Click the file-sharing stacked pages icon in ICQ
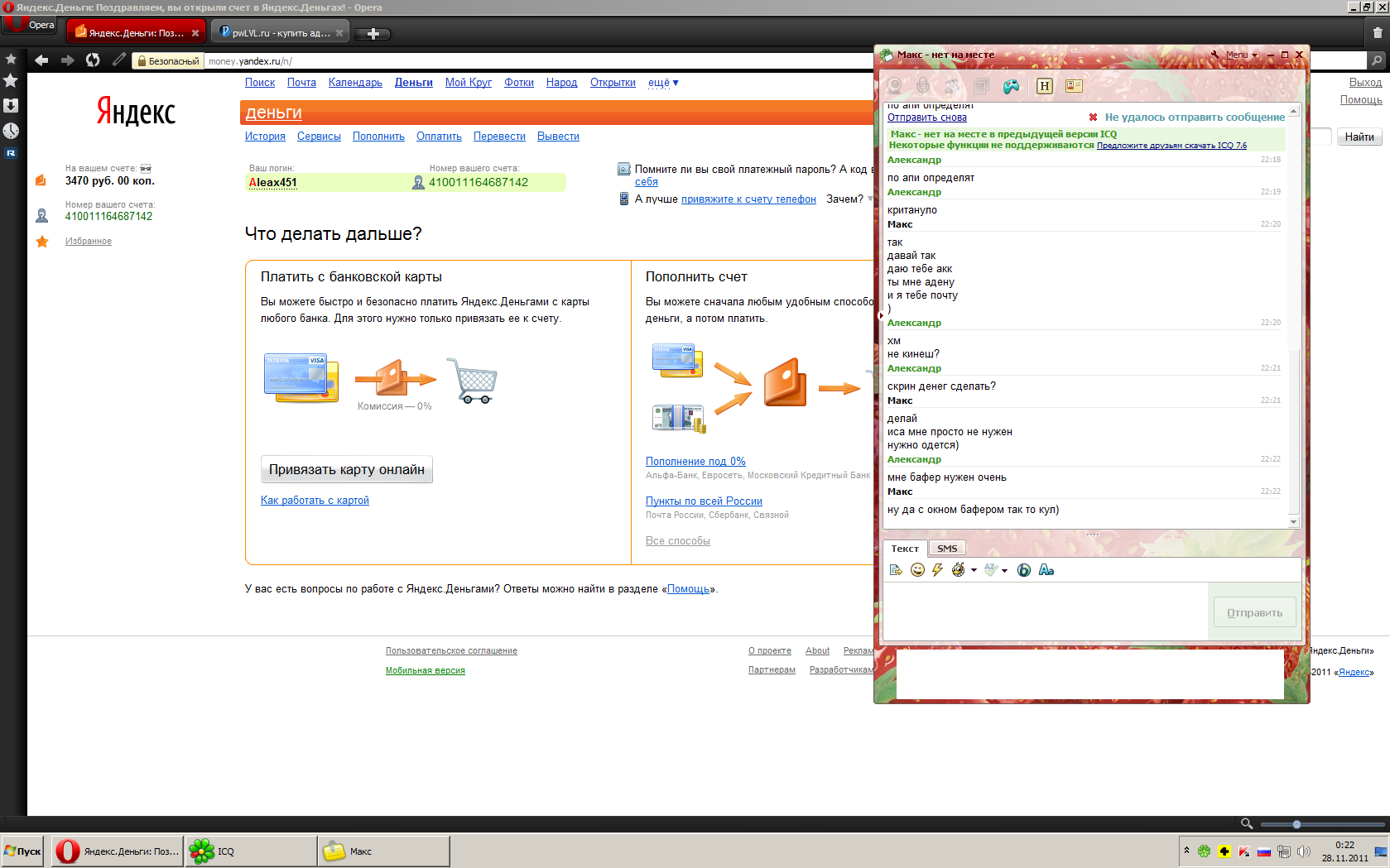The height and width of the screenshot is (868, 1390). tap(982, 86)
